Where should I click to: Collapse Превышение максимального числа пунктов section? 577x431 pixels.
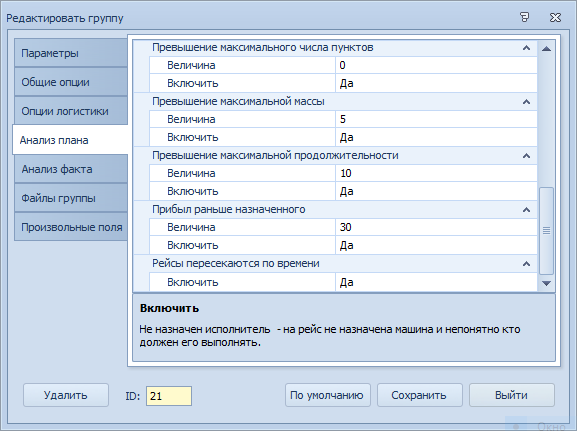pos(527,48)
